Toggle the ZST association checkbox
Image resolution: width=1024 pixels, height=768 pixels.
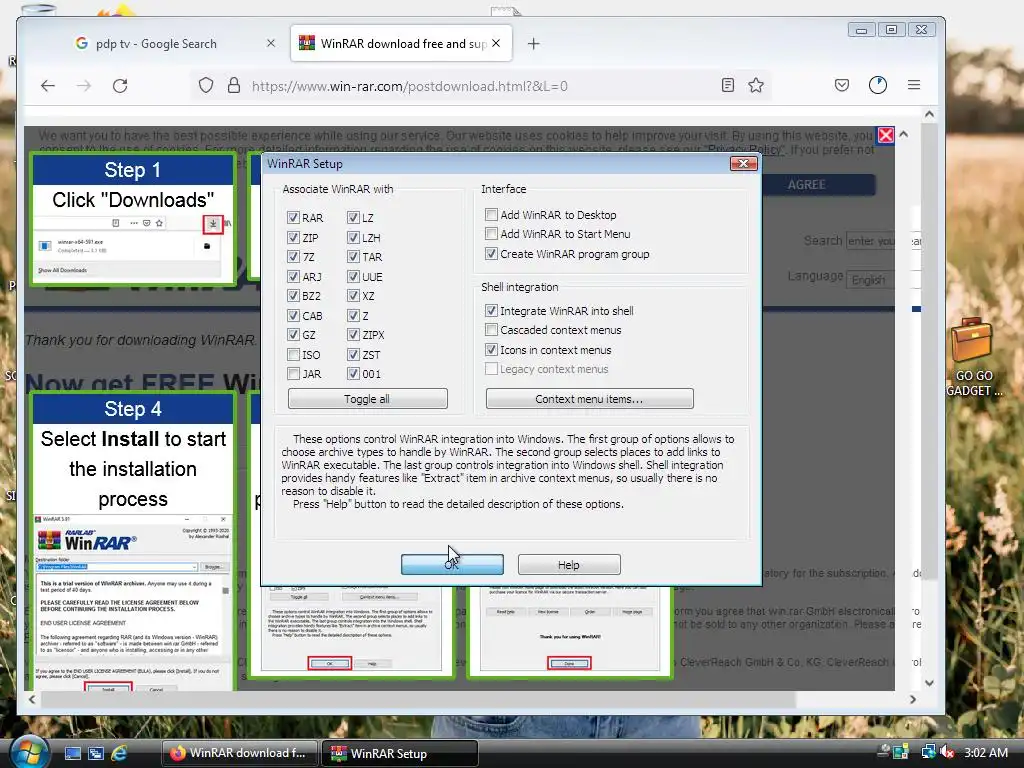point(353,355)
